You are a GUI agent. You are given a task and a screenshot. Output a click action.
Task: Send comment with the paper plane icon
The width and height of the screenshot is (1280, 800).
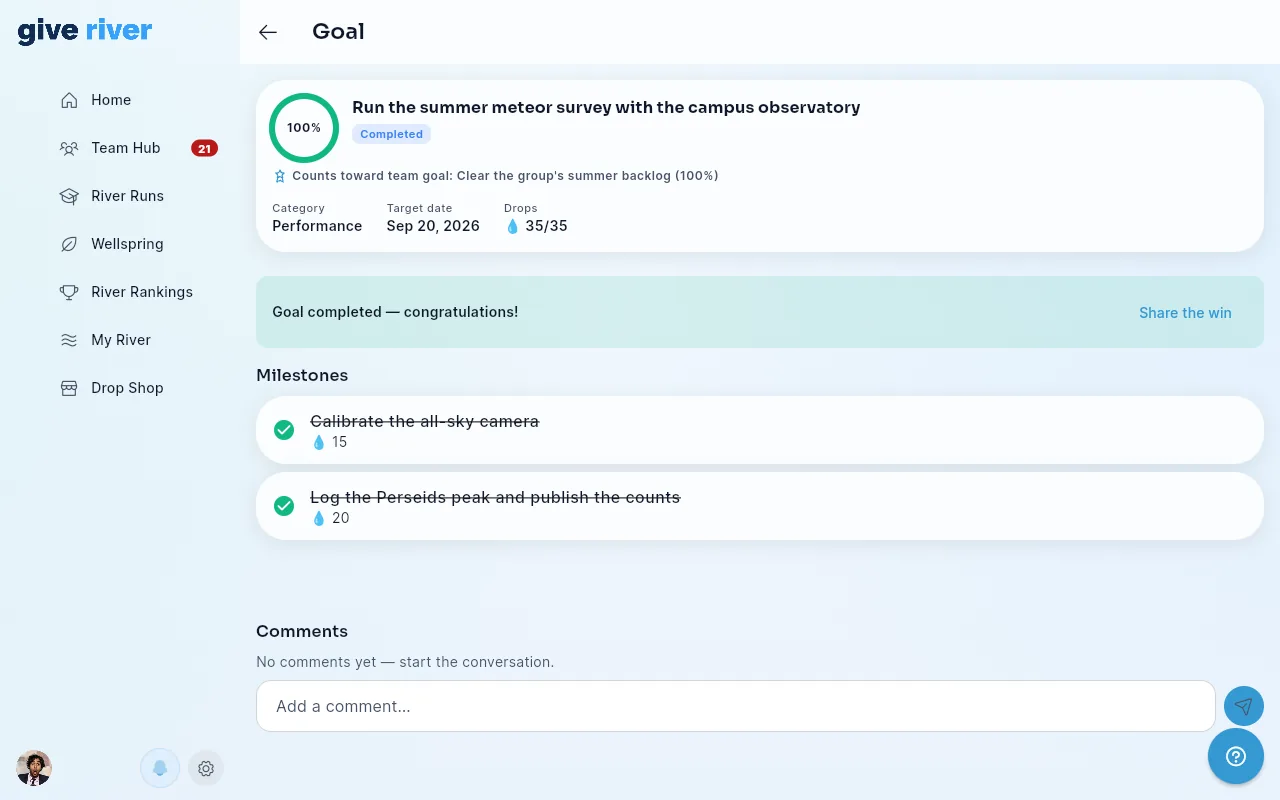pyautogui.click(x=1243, y=706)
